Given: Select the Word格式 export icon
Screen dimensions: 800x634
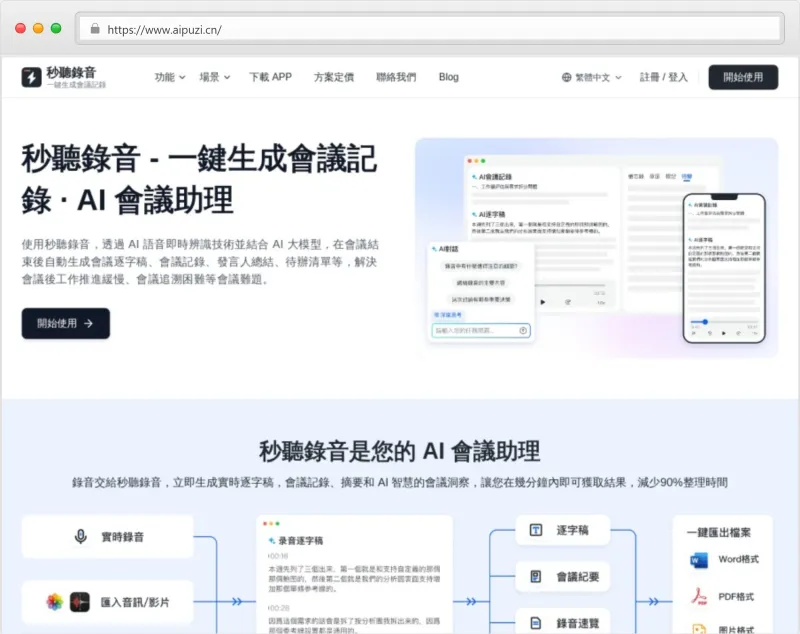Looking at the screenshot, I should point(699,560).
